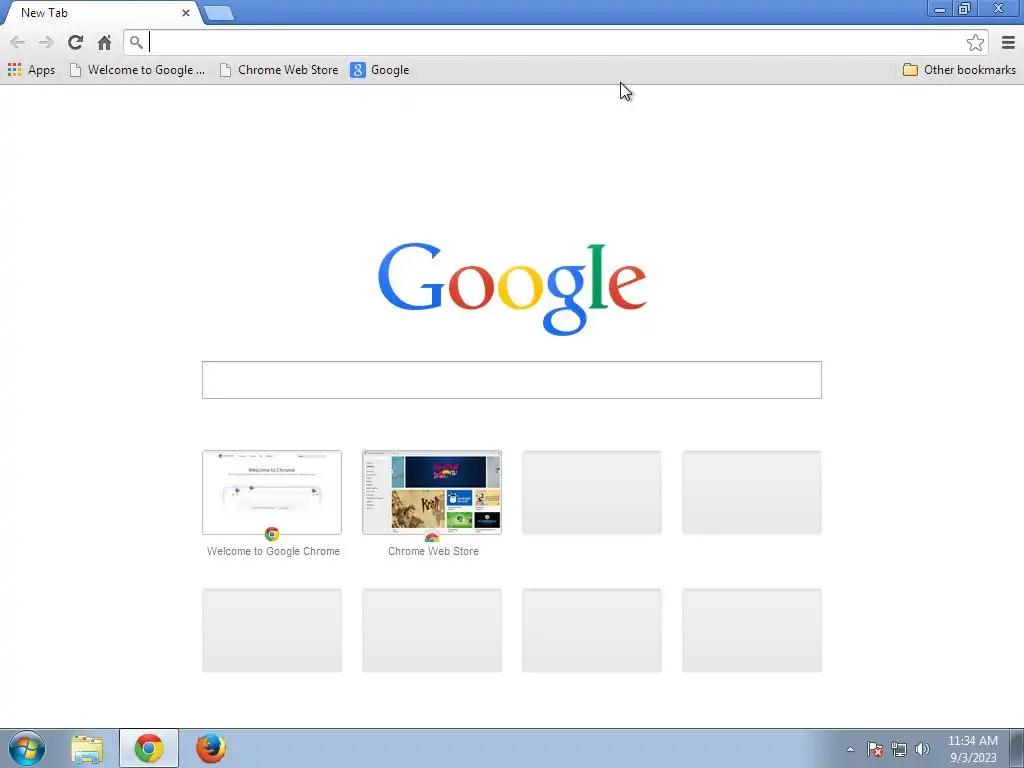Click the Google search box on page
1024x768 pixels.
point(511,379)
